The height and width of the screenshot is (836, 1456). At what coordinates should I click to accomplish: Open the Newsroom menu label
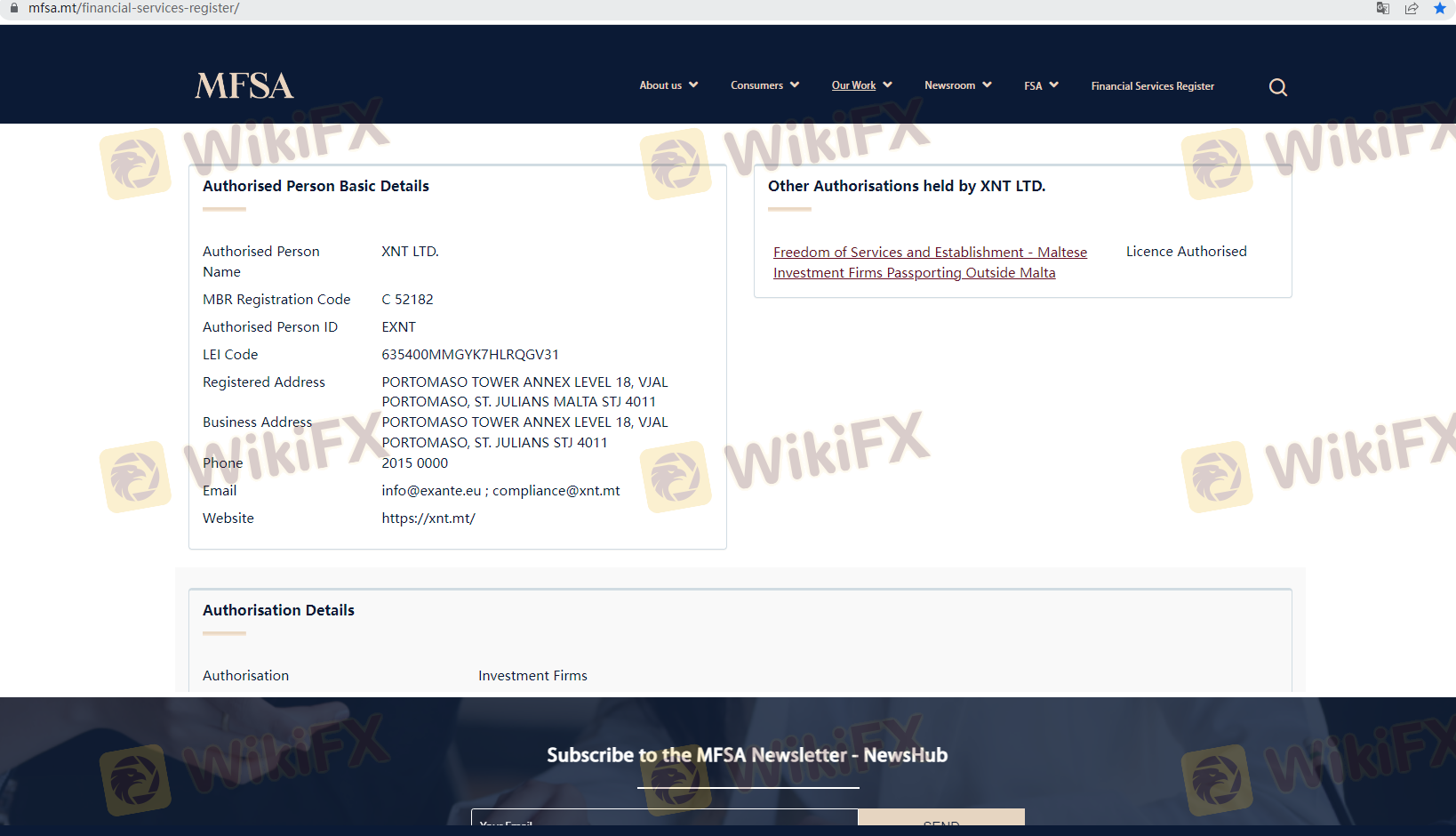click(949, 85)
